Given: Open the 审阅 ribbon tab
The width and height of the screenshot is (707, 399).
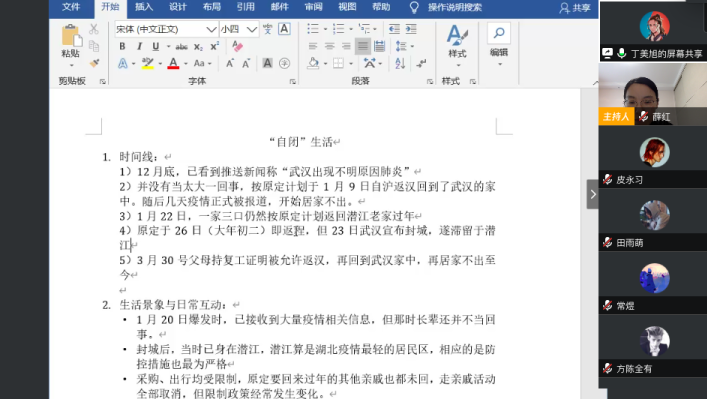Looking at the screenshot, I should point(313,7).
